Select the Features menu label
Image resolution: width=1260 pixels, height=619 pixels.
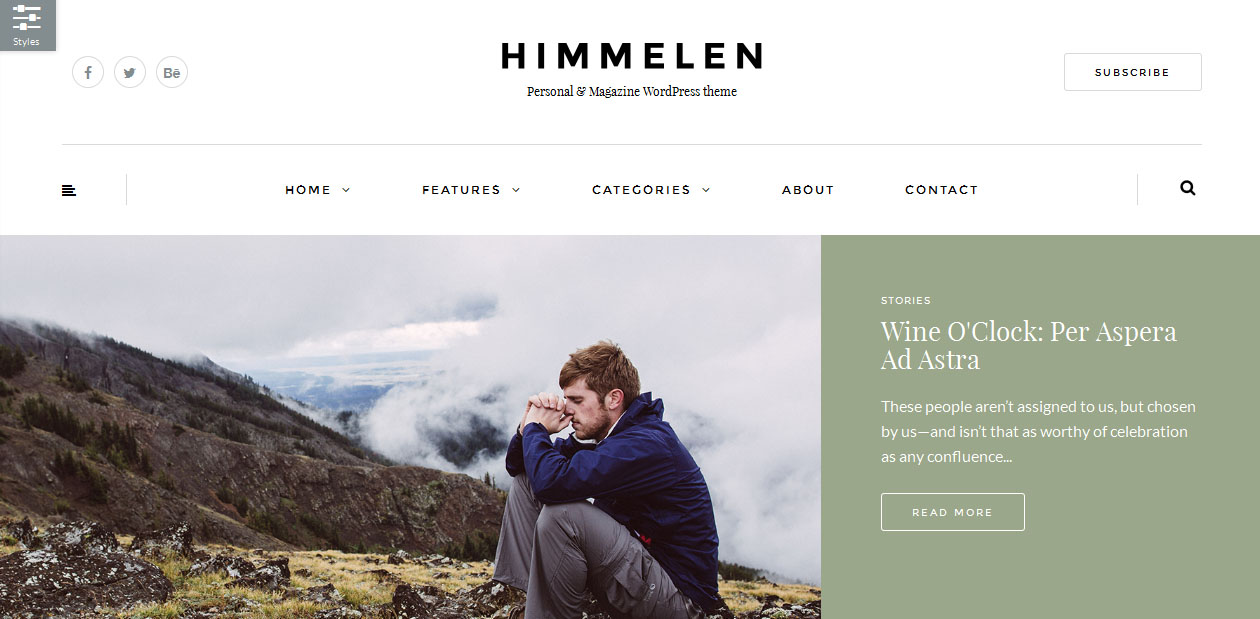(461, 190)
